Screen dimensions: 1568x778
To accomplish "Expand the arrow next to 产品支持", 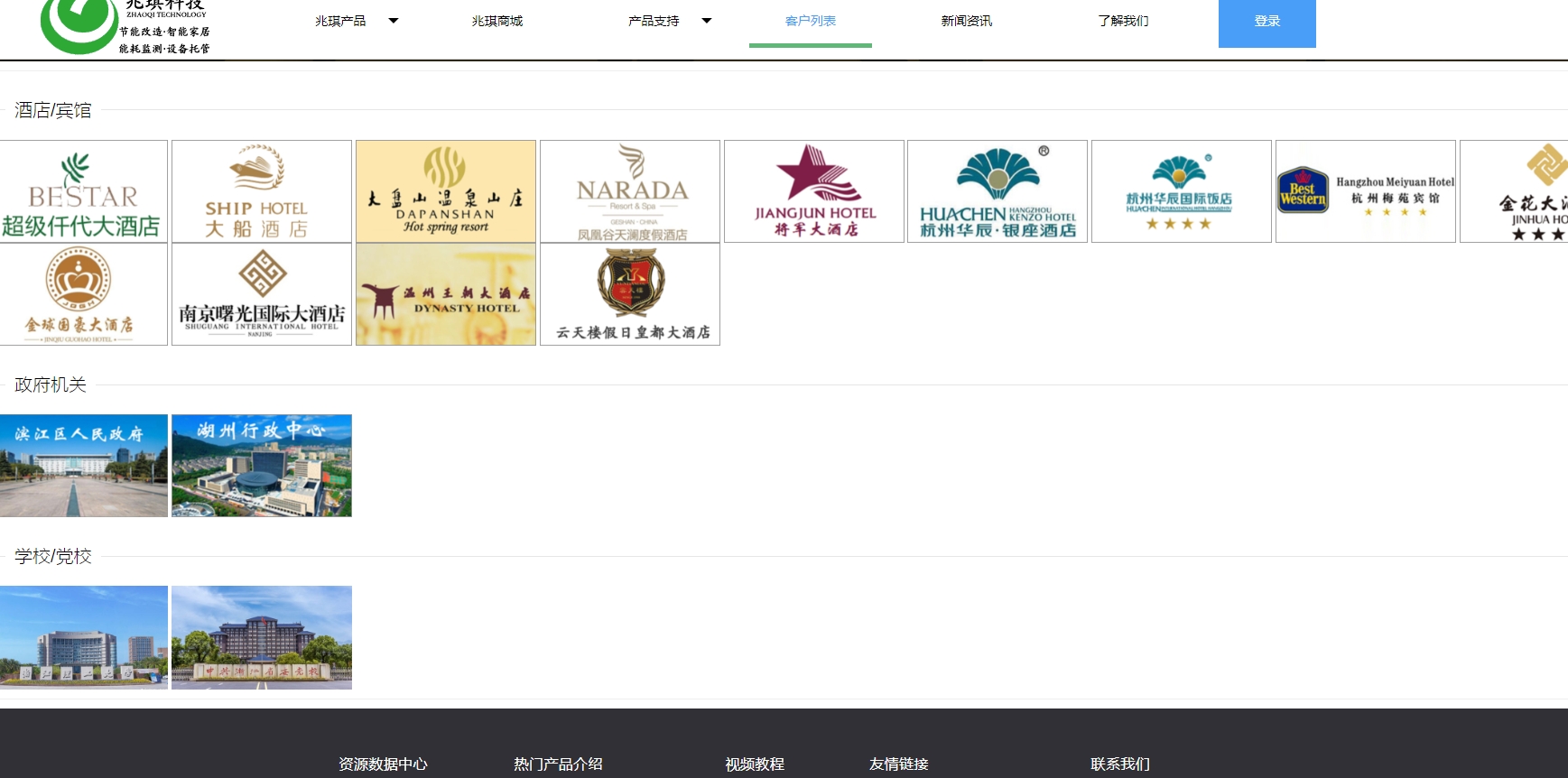I will click(x=707, y=21).
